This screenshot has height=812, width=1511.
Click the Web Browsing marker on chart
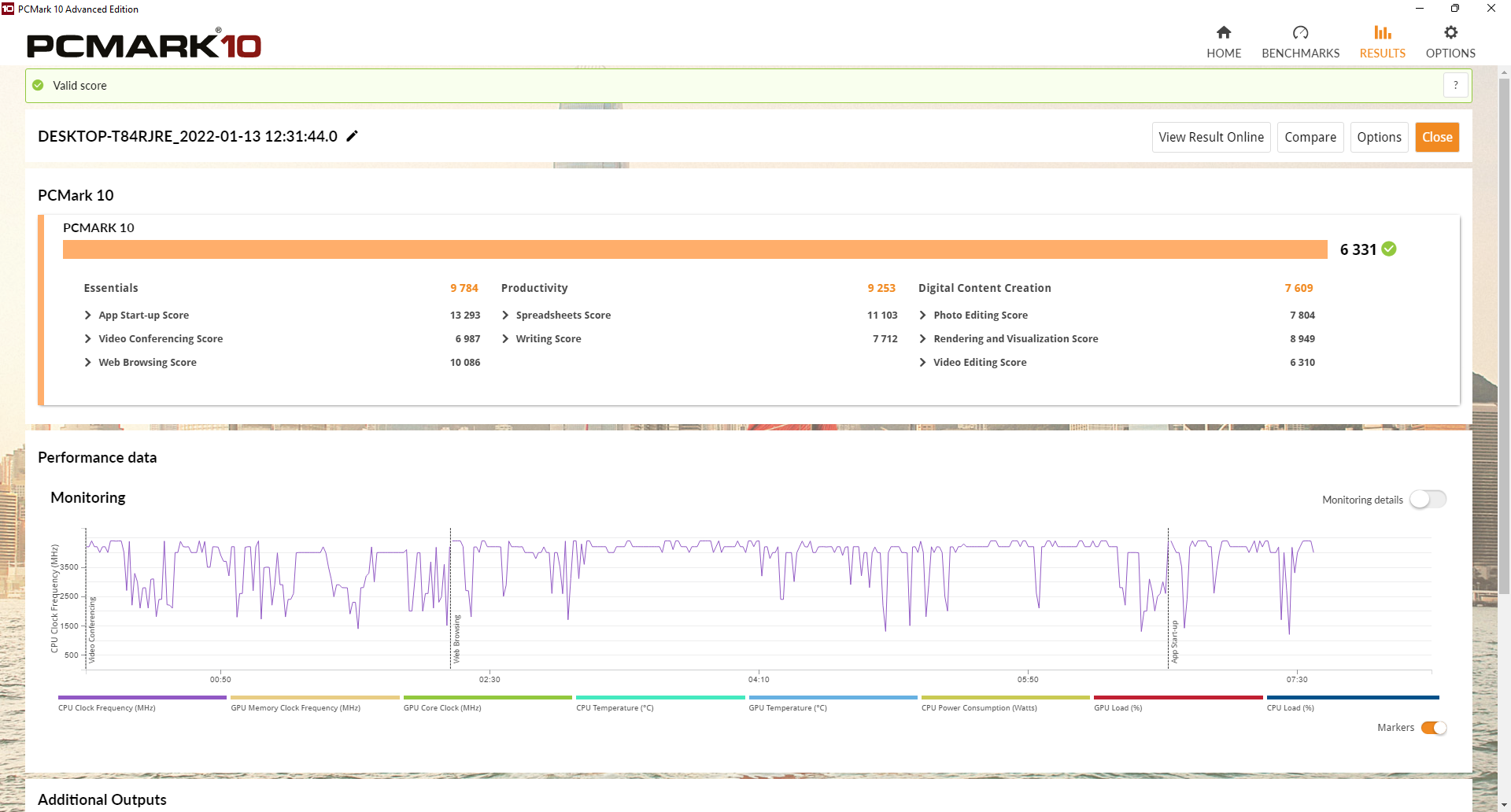point(456,639)
